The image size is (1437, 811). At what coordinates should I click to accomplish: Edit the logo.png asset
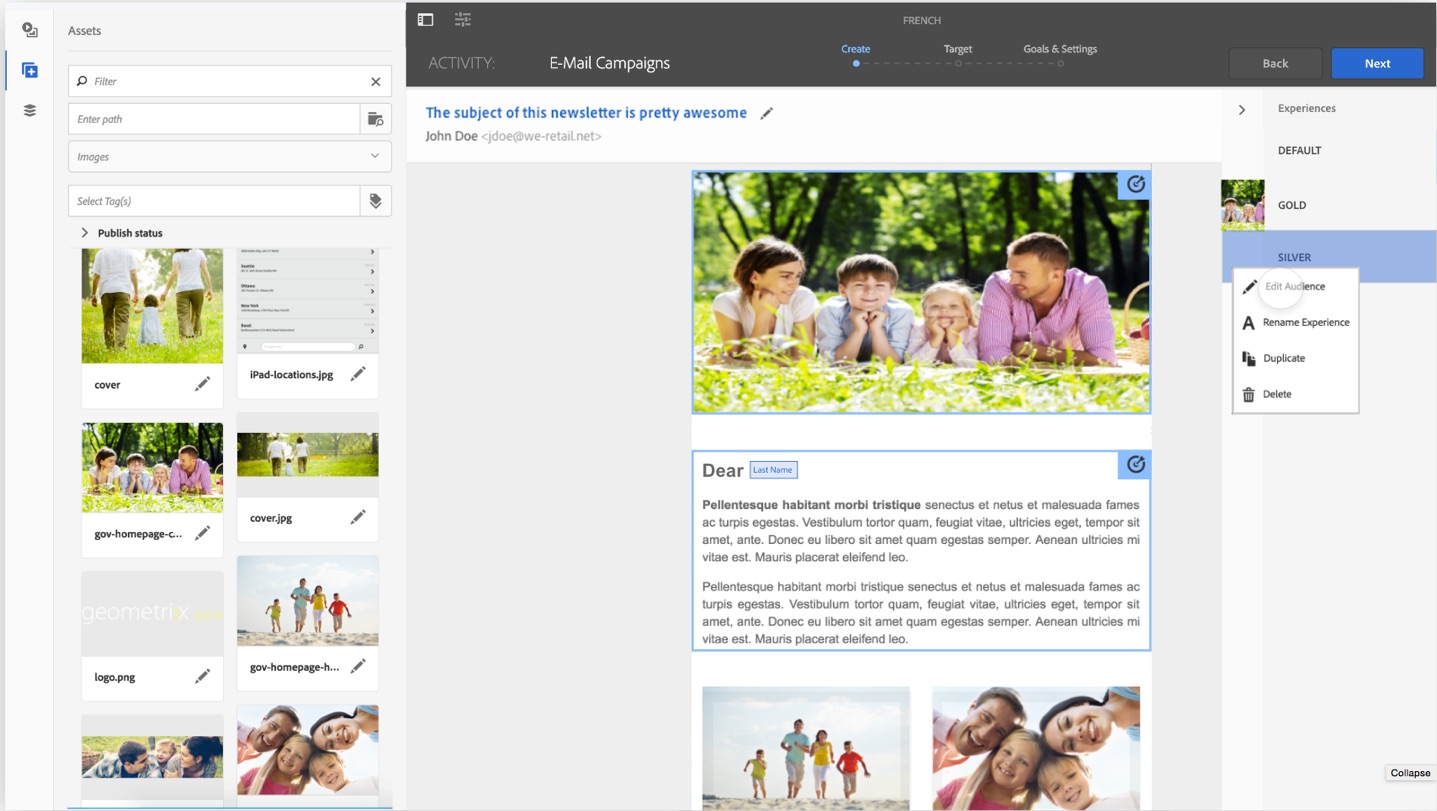[202, 677]
